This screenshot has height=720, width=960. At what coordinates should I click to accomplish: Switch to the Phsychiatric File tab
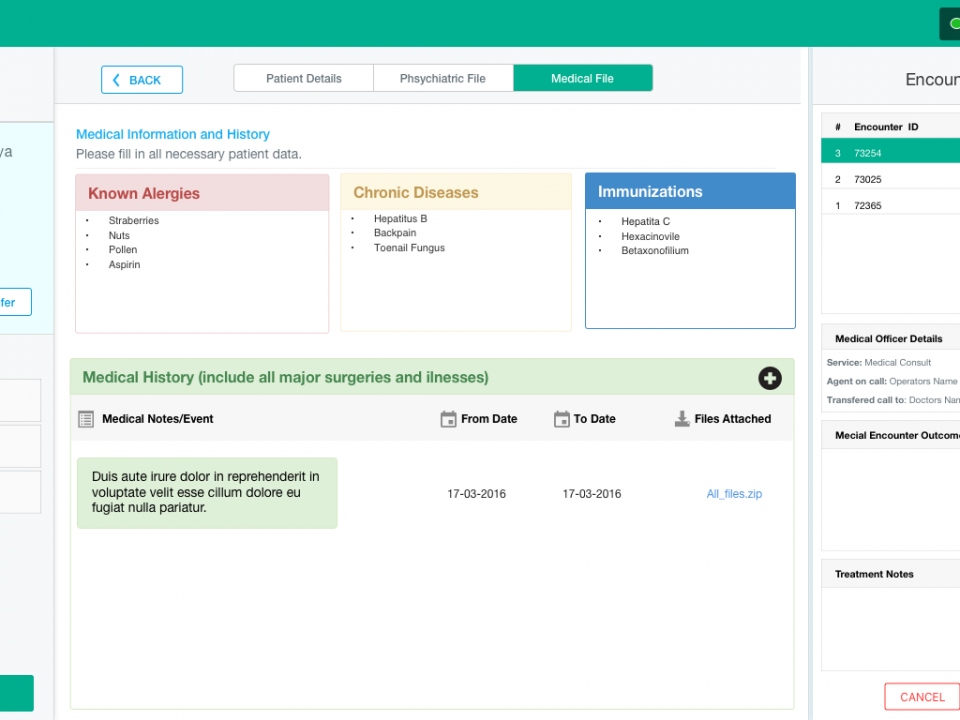pos(442,78)
